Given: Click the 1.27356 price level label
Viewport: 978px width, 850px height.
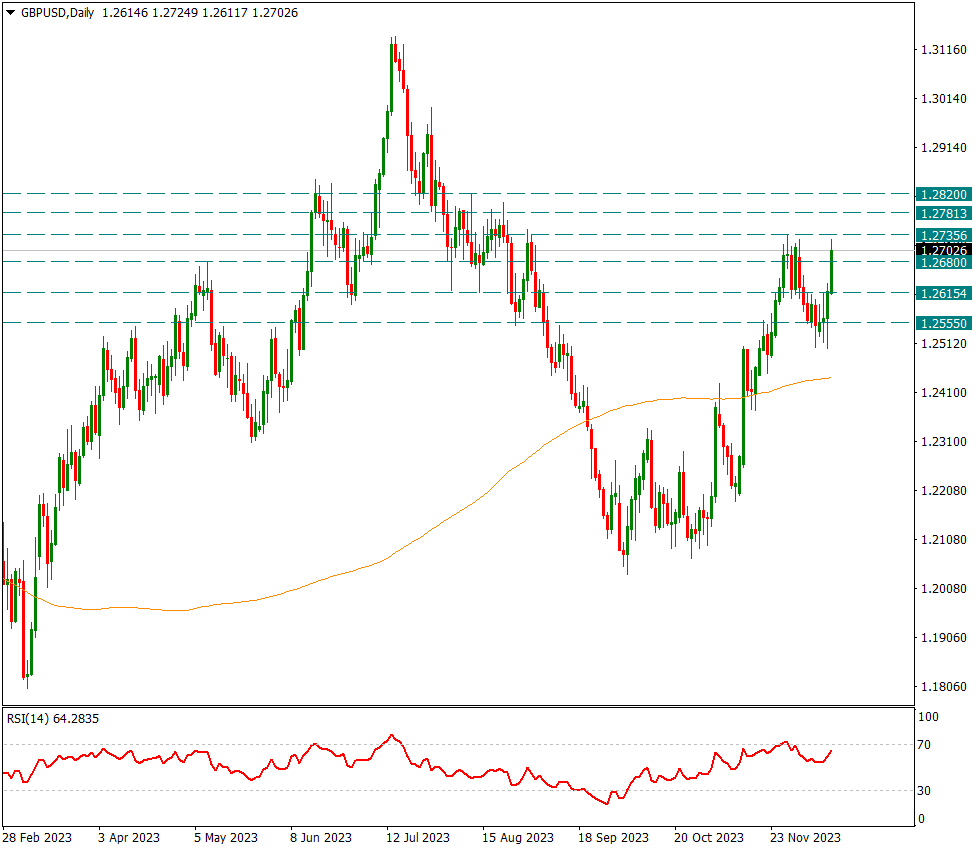Looking at the screenshot, I should (x=944, y=235).
